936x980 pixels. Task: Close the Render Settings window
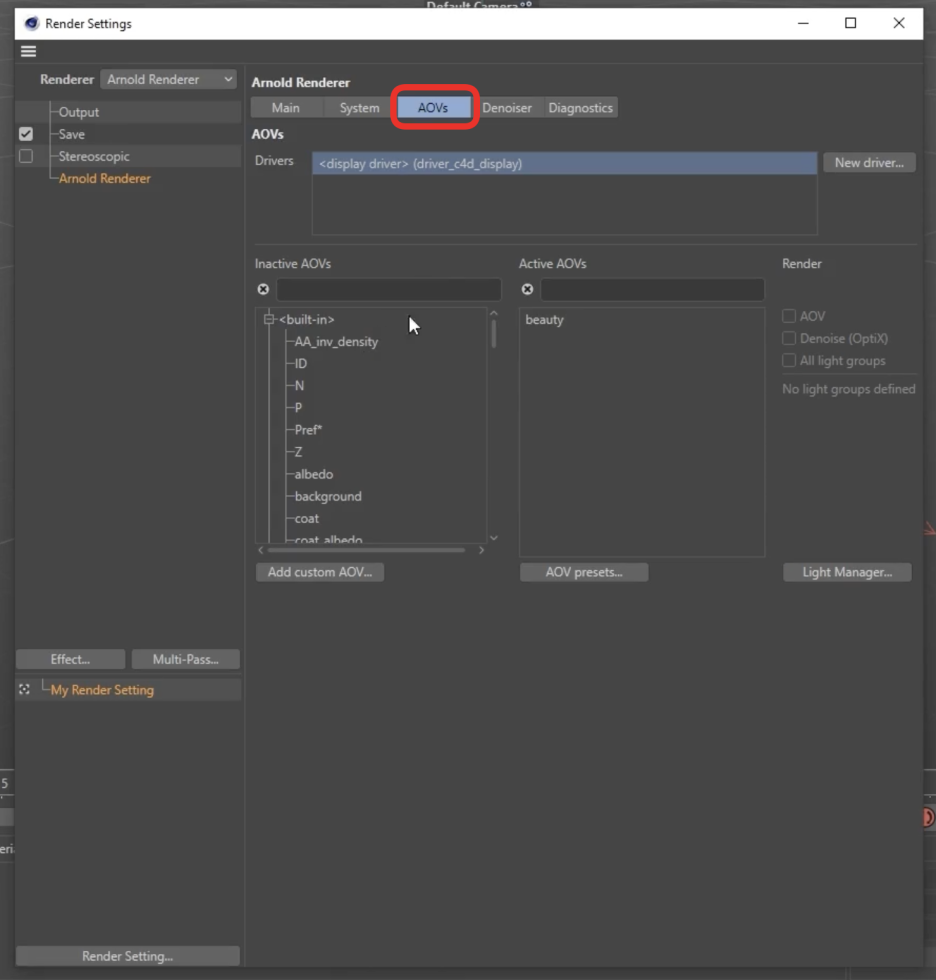click(899, 23)
